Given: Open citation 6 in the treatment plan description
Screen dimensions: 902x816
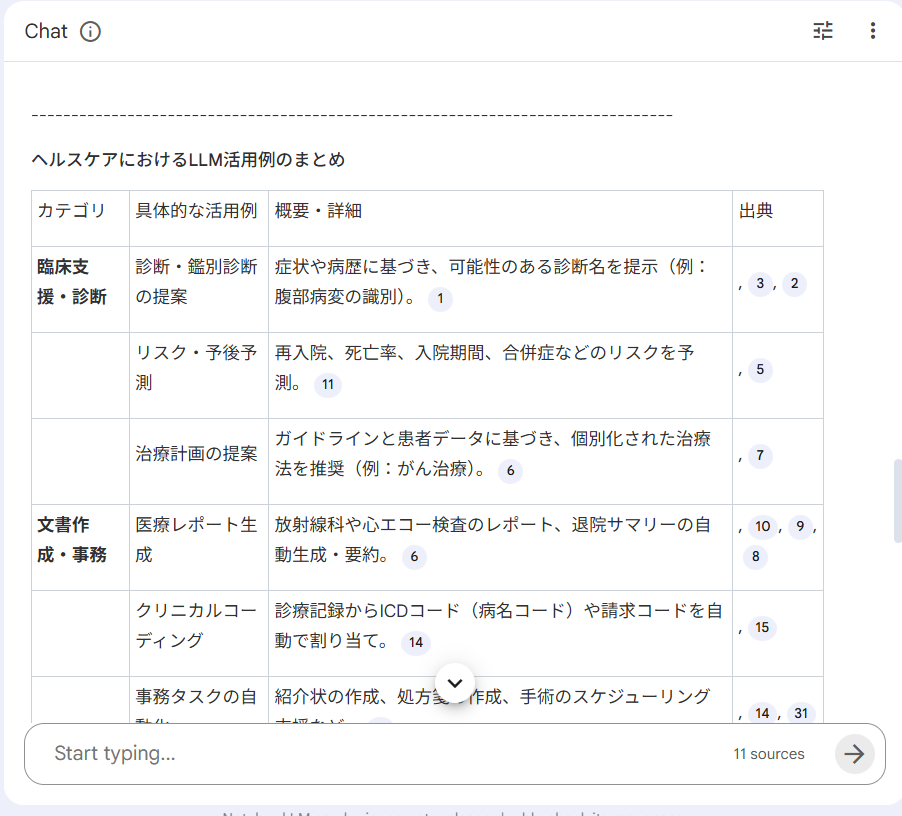Looking at the screenshot, I should [x=510, y=471].
